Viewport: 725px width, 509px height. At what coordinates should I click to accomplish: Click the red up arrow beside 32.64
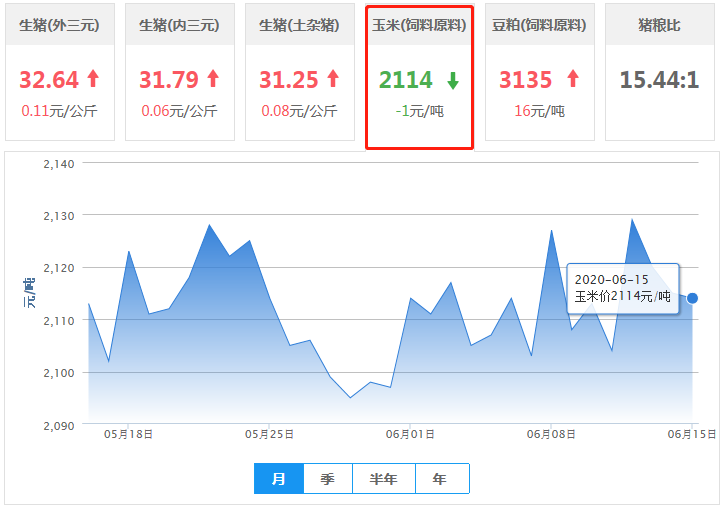coord(93,79)
